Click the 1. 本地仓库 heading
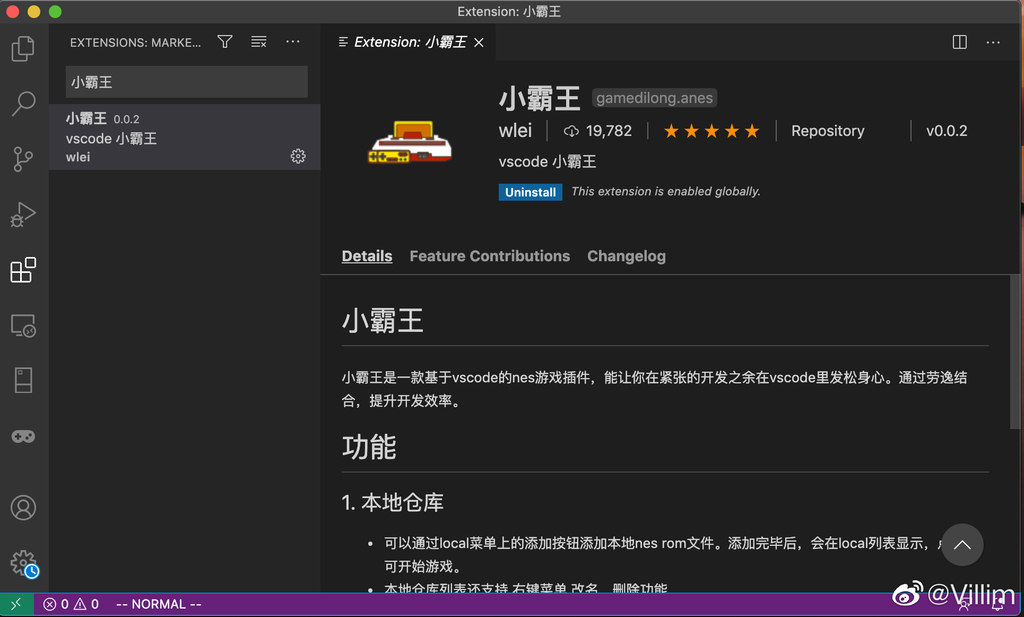The width and height of the screenshot is (1024, 617). [x=392, y=502]
